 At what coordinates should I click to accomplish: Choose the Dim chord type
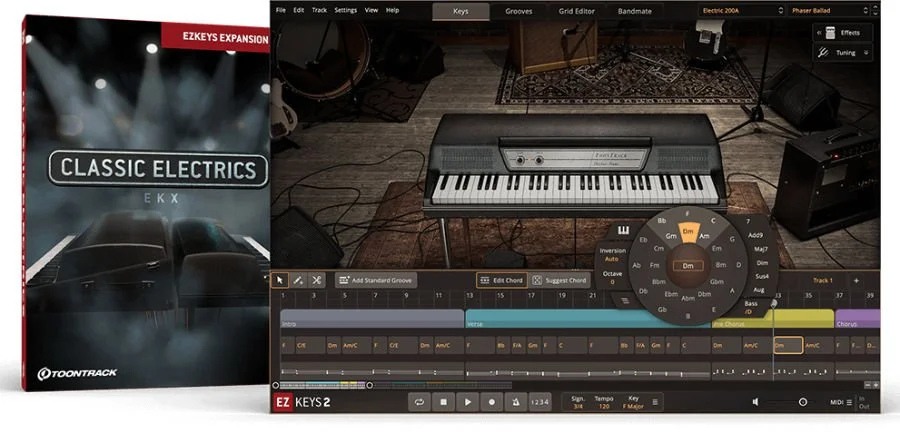(x=762, y=263)
